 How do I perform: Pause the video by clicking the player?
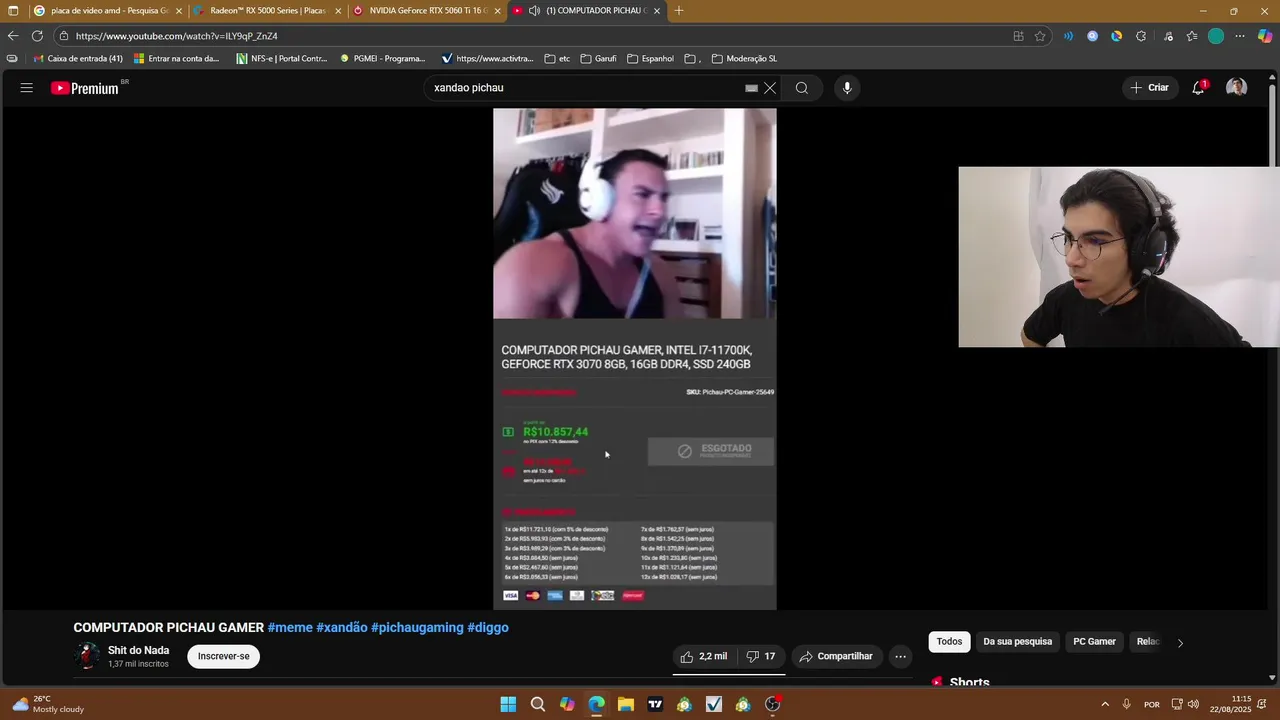tap(634, 359)
